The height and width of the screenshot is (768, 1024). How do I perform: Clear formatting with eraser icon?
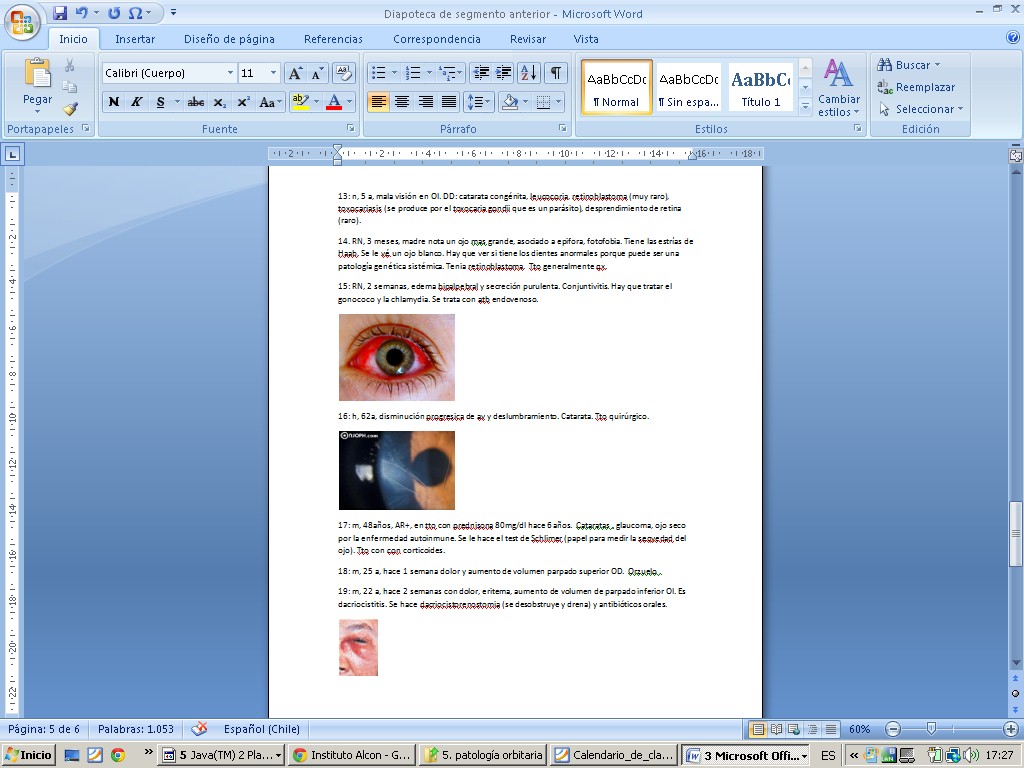343,73
